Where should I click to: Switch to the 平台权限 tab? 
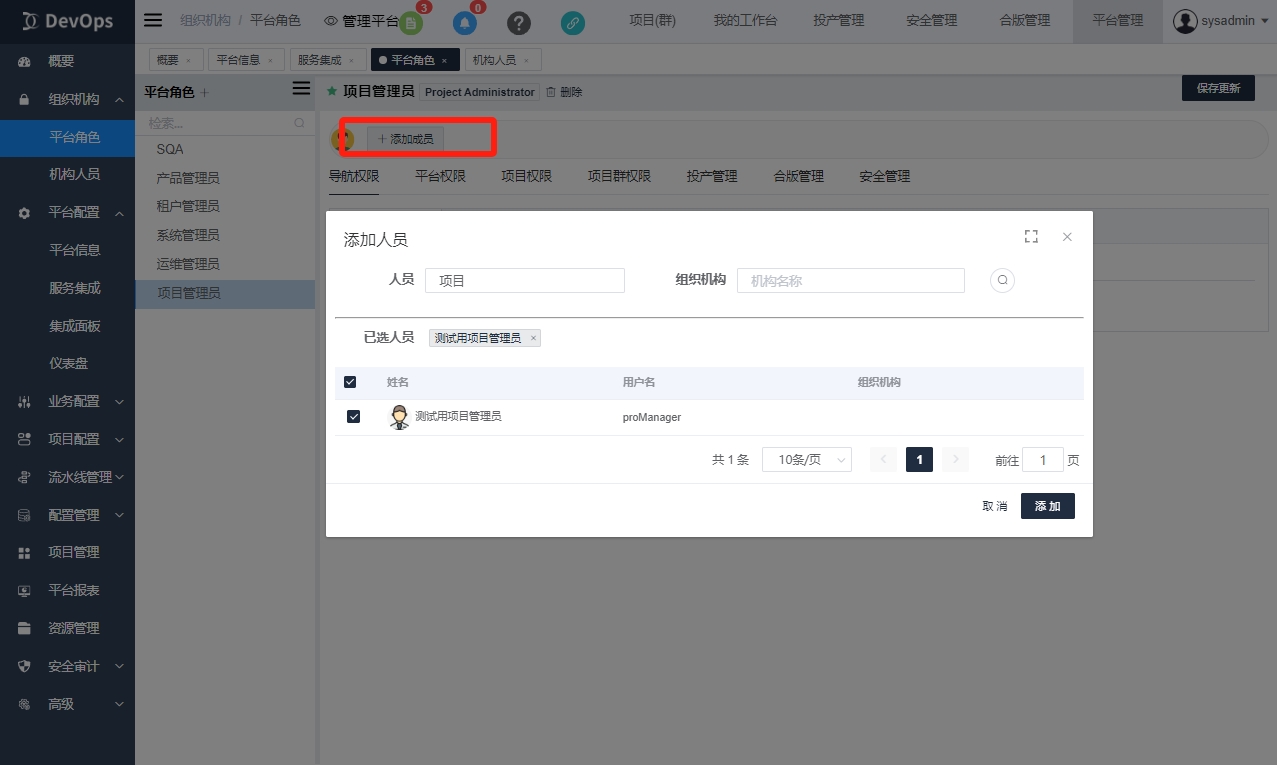coord(440,176)
